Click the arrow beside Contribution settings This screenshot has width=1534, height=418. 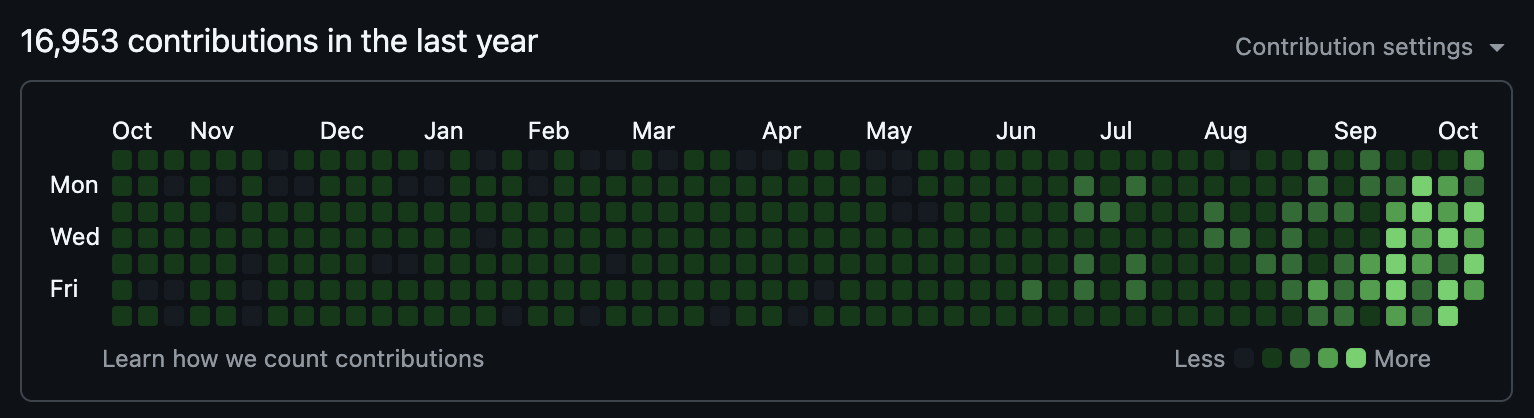(1496, 48)
